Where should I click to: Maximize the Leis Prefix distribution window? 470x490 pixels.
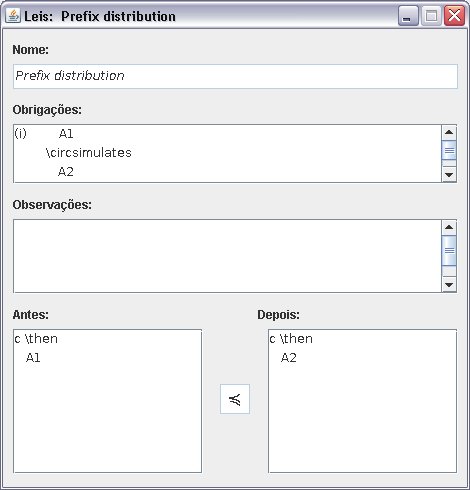click(x=431, y=16)
